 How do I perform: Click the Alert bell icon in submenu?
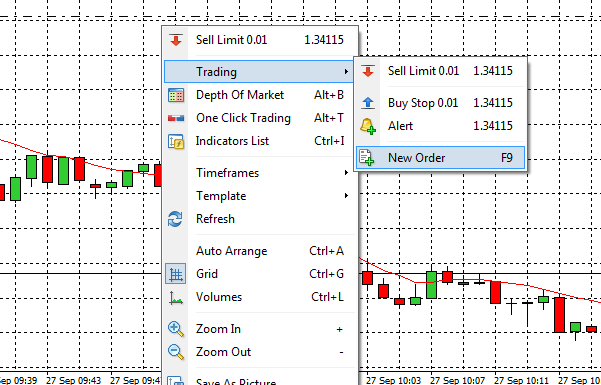(368, 126)
